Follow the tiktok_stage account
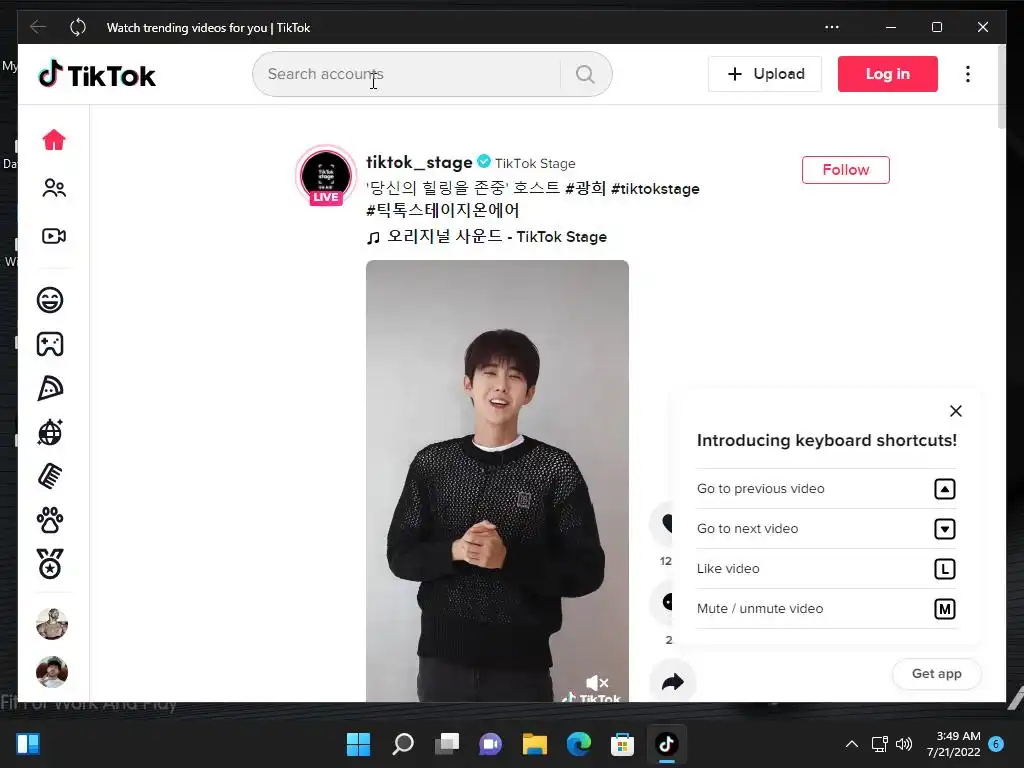1024x768 pixels. (x=846, y=170)
